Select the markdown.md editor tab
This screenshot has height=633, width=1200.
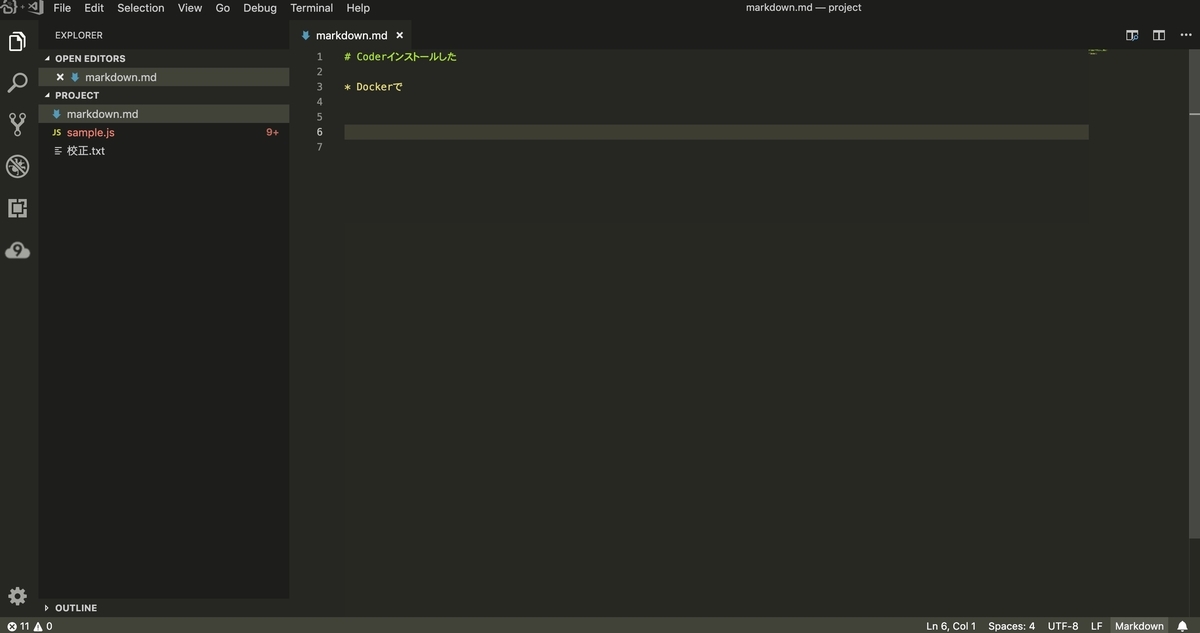point(351,35)
